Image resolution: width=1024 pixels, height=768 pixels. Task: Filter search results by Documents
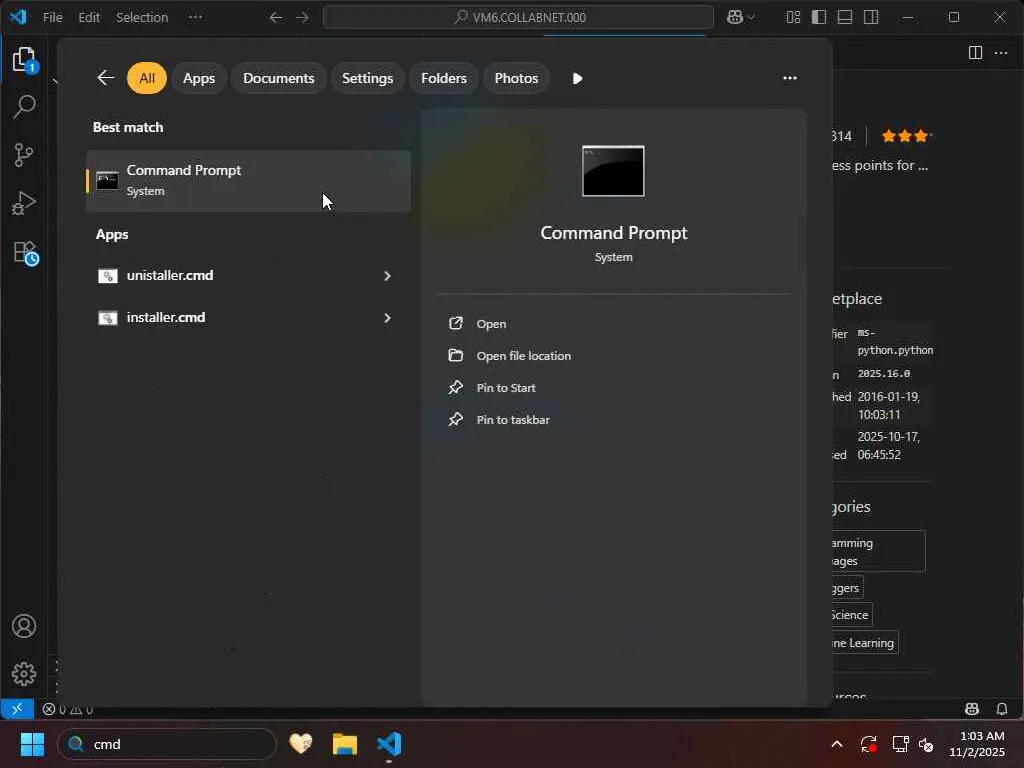pos(279,78)
